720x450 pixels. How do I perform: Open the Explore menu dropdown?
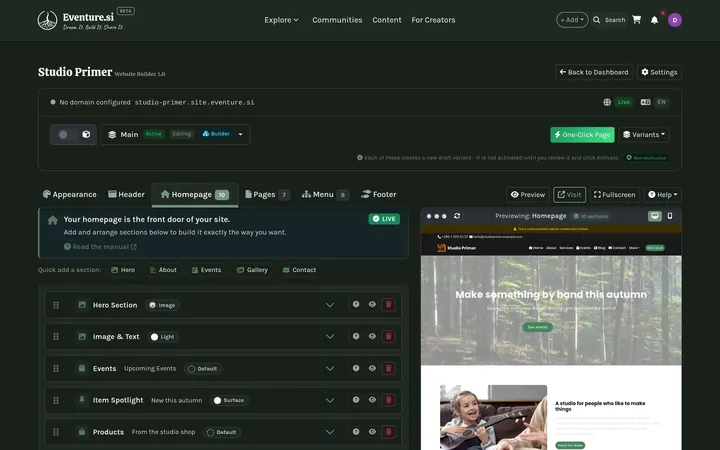tap(281, 20)
